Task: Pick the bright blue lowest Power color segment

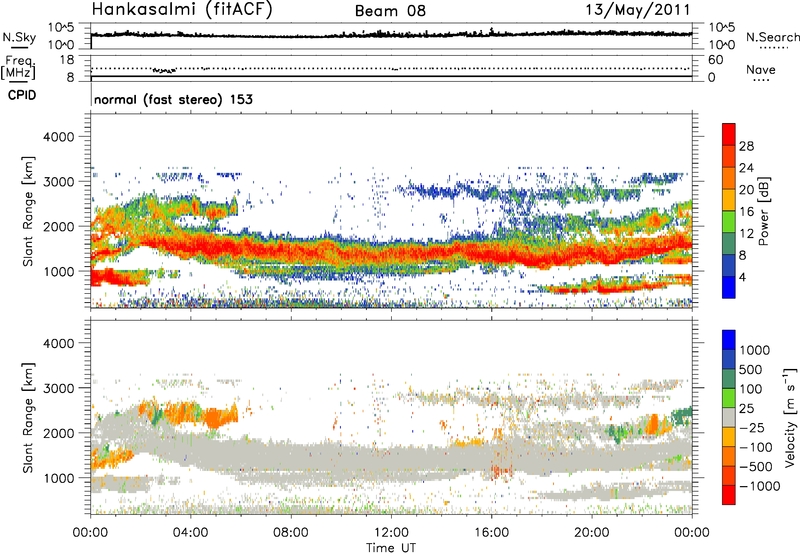Action: coord(729,287)
